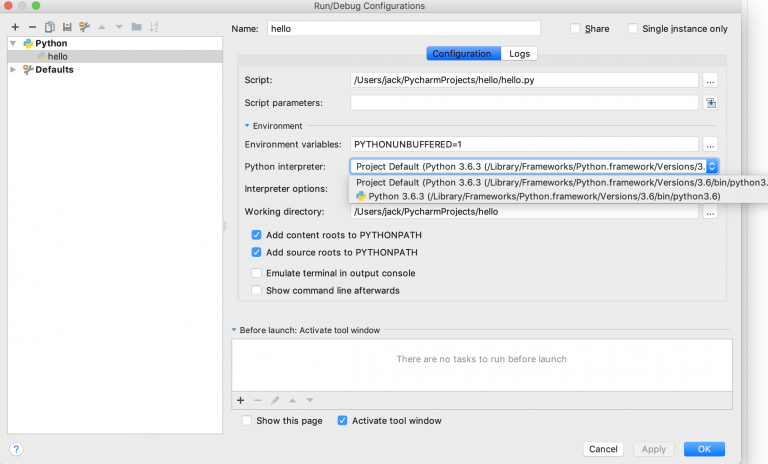Open the Script parameters expand editor icon
768x464 pixels.
pos(710,103)
